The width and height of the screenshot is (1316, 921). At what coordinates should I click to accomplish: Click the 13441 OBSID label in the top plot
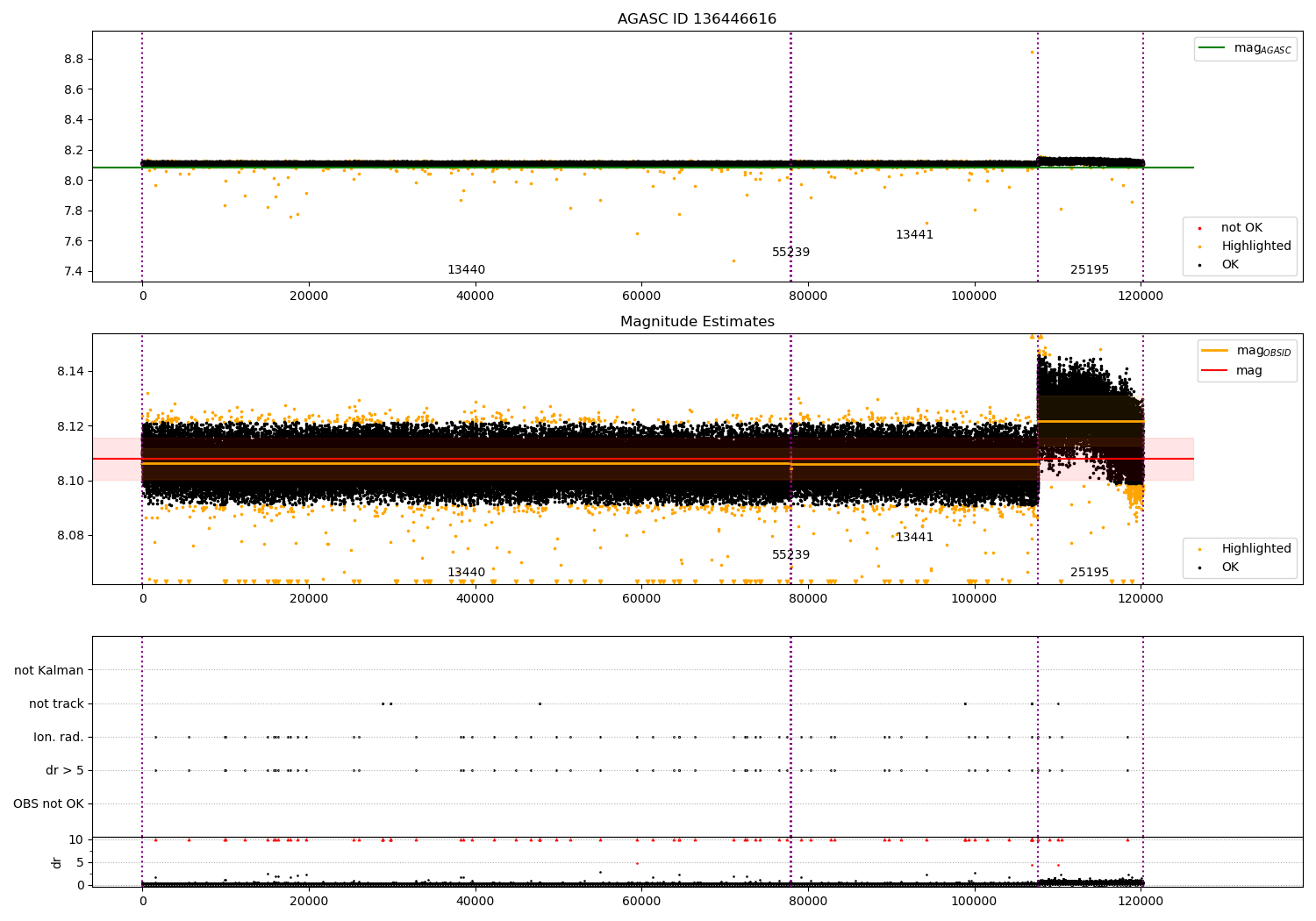click(x=914, y=235)
